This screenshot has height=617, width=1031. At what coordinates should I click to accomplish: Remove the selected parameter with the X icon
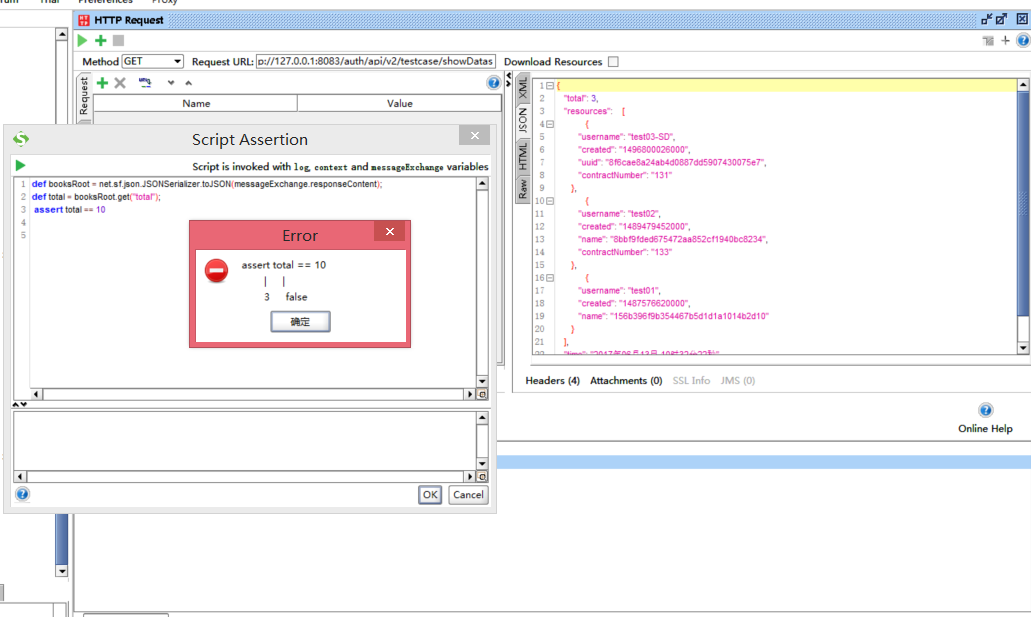coord(120,83)
